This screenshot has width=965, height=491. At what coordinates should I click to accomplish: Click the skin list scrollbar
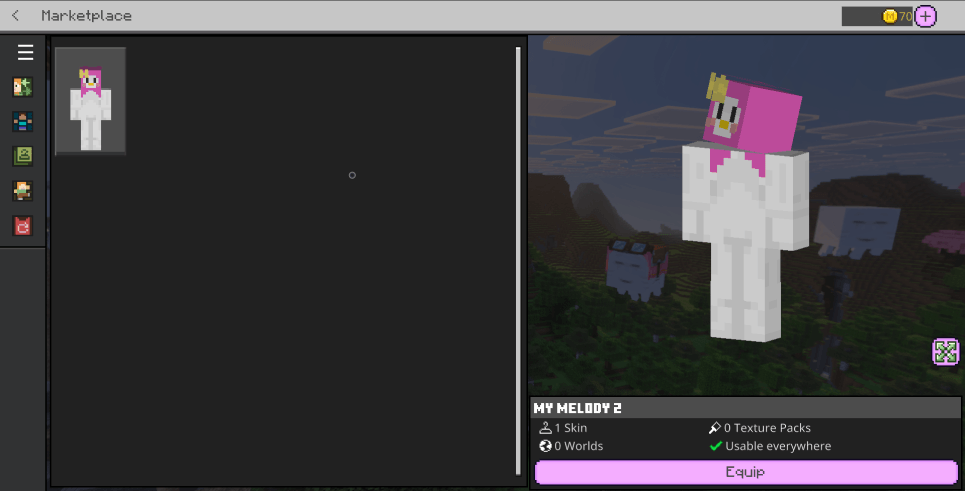[518, 261]
